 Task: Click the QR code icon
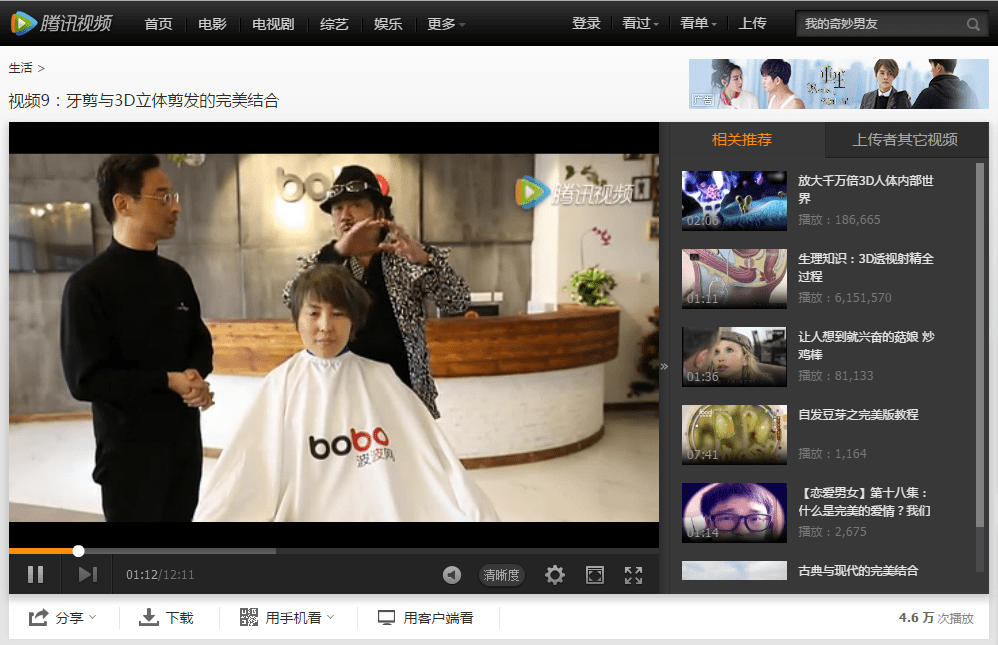click(x=249, y=617)
